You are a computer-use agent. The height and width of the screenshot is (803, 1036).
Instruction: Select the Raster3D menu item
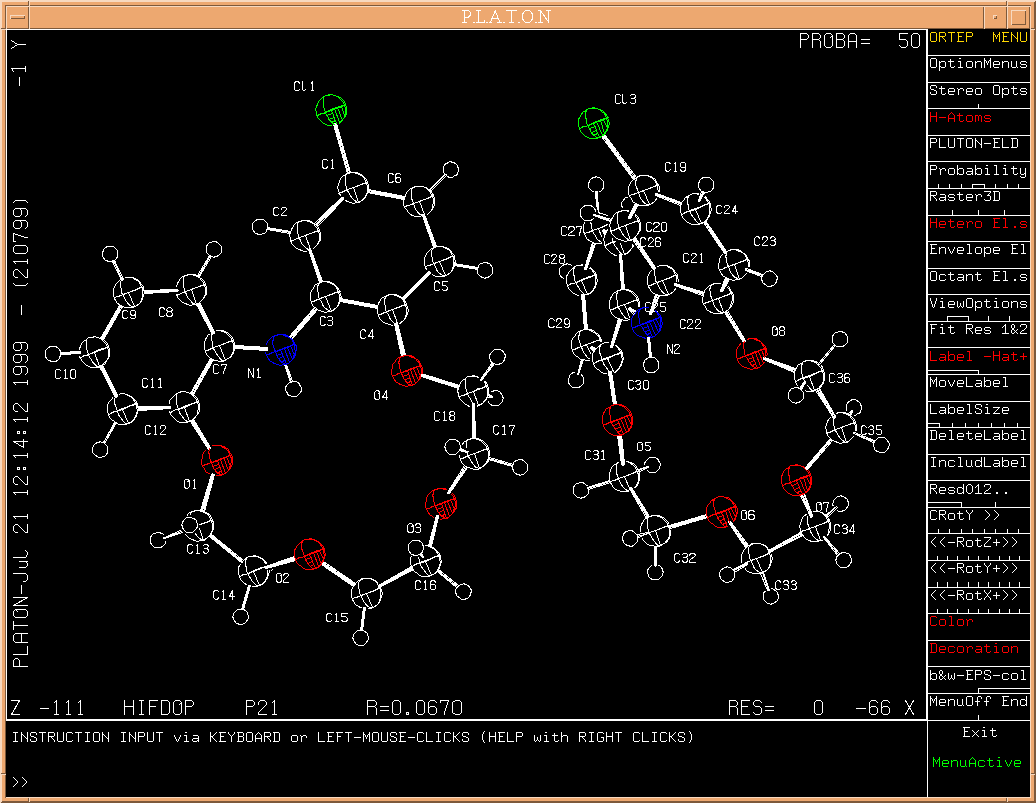point(977,197)
